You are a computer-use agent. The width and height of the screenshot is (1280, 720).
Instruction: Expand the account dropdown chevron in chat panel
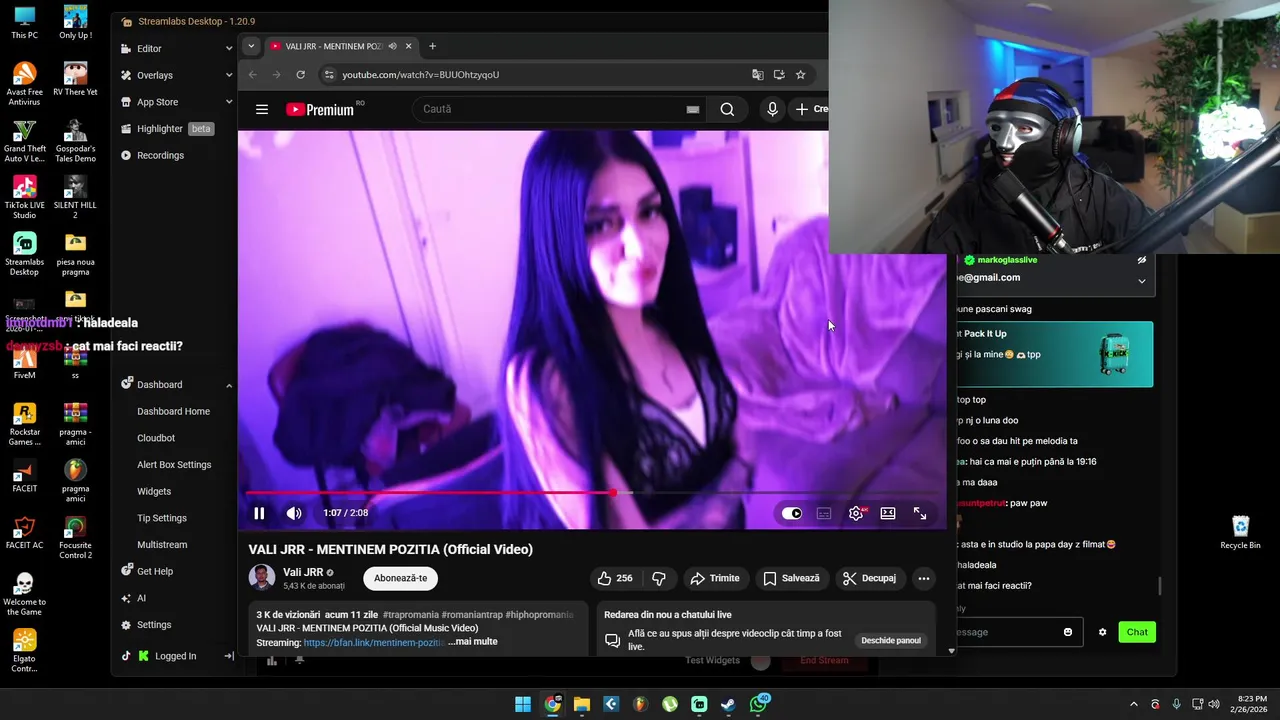coord(1142,281)
